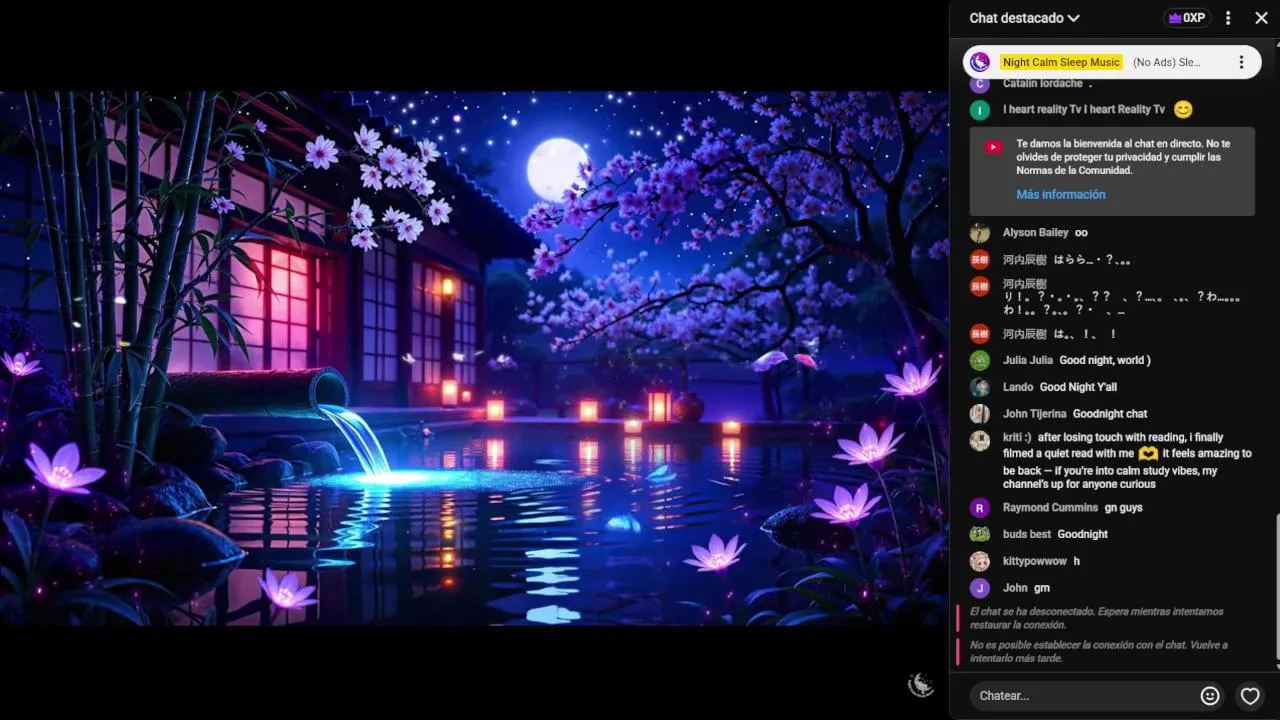Open pinned Night Calm Sleep Music message menu
1280x720 pixels.
(1241, 62)
